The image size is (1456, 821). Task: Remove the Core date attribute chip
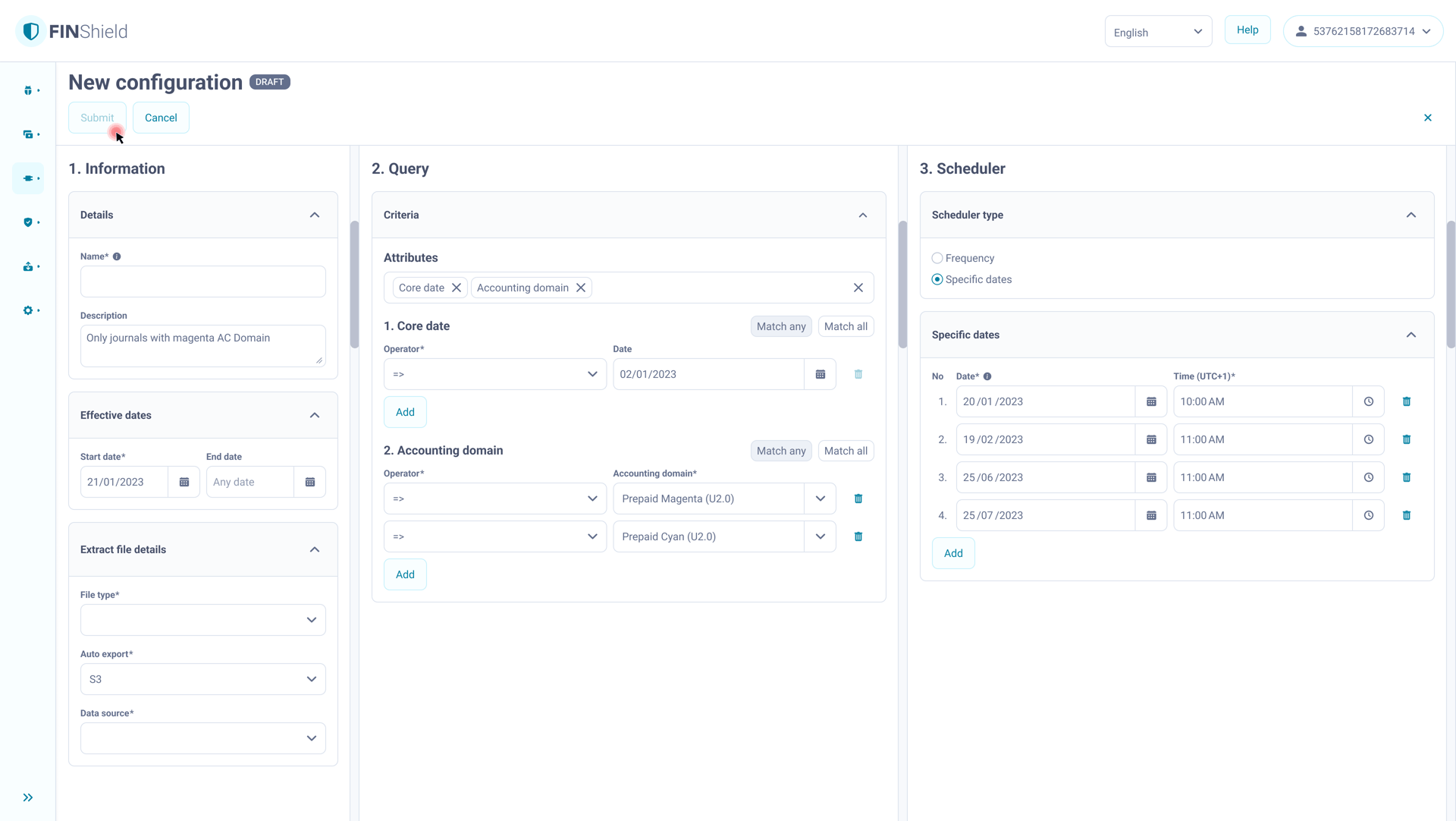[457, 288]
